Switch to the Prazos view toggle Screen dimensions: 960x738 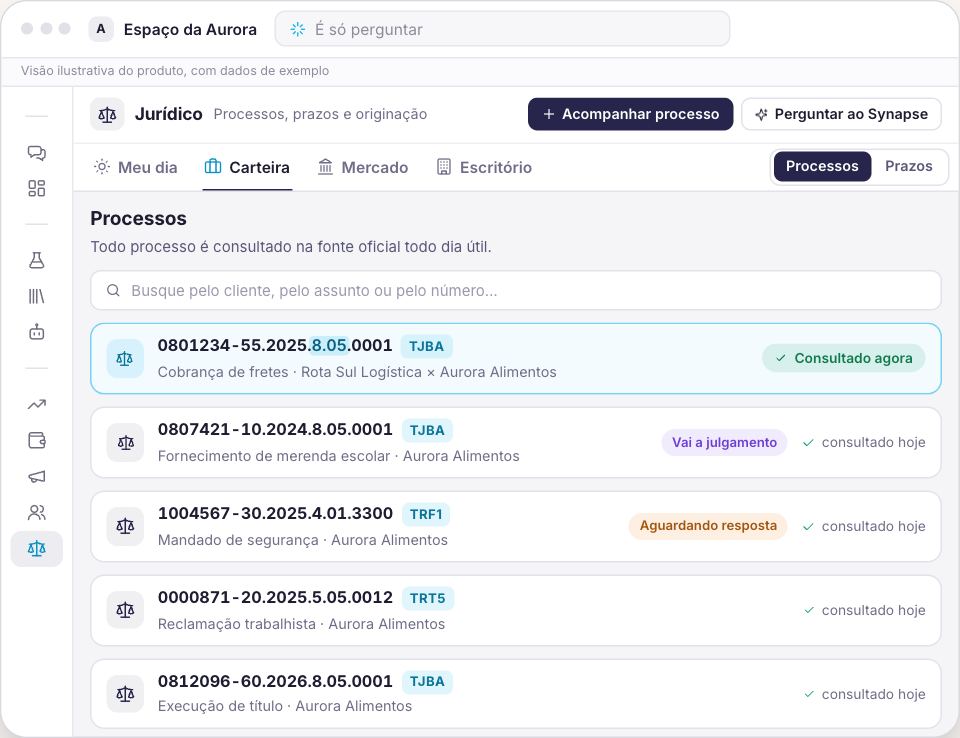coord(909,167)
